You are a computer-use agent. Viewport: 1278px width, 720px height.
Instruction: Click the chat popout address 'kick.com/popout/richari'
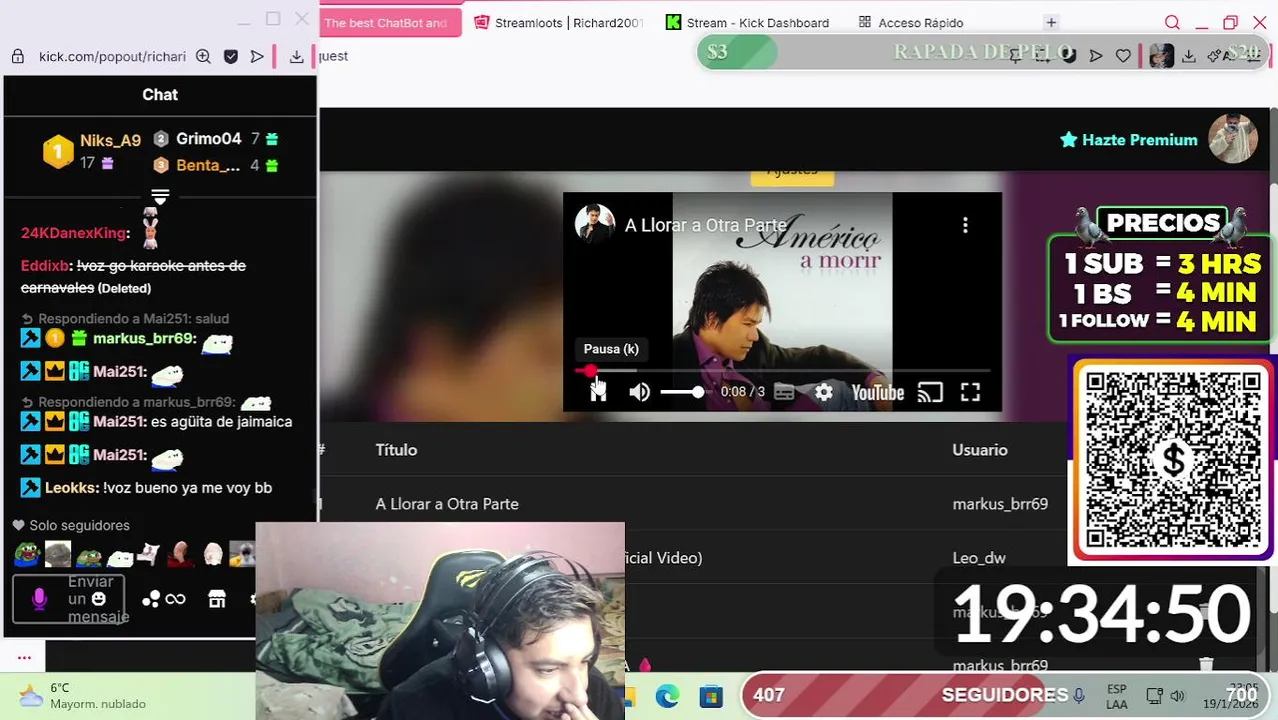[x=112, y=56]
